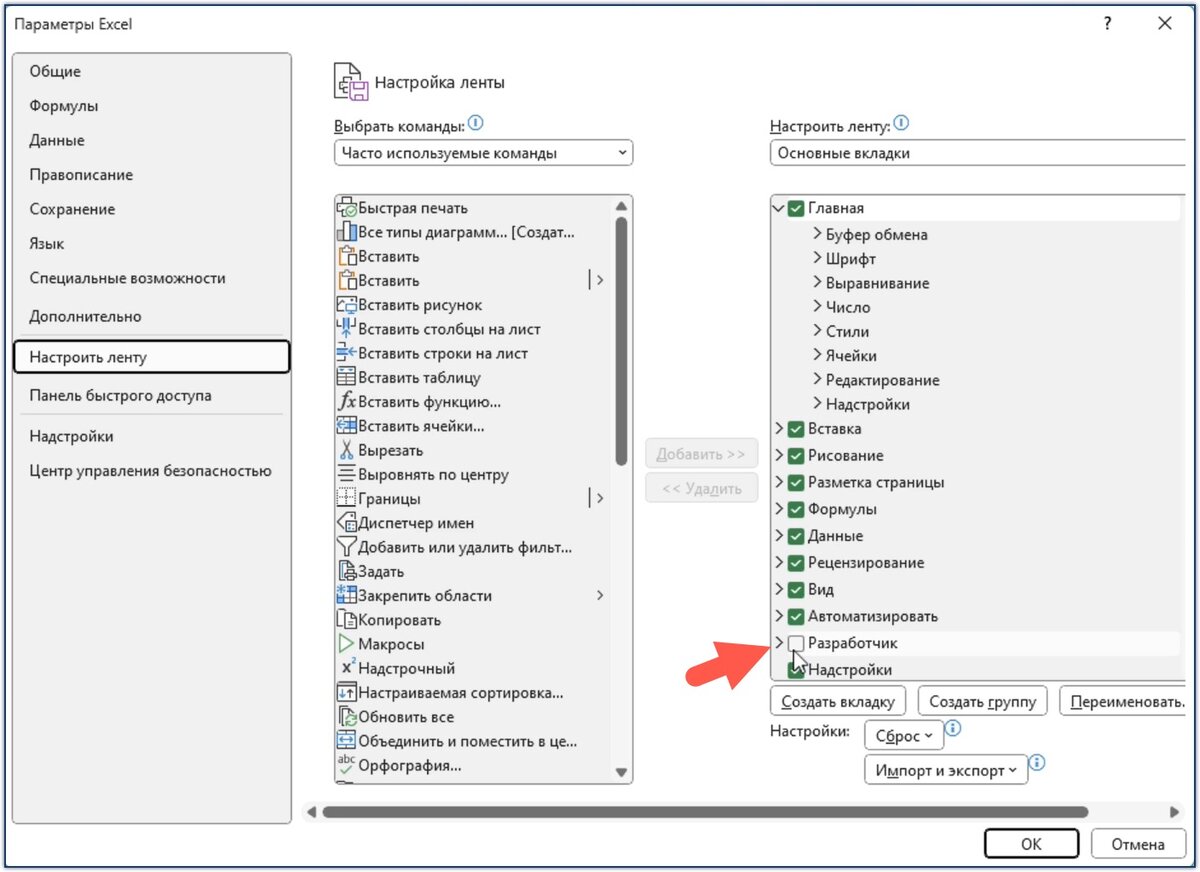Viewport: 1200px width, 872px height.
Task: Click the Создать вкладку button
Action: tap(838, 701)
